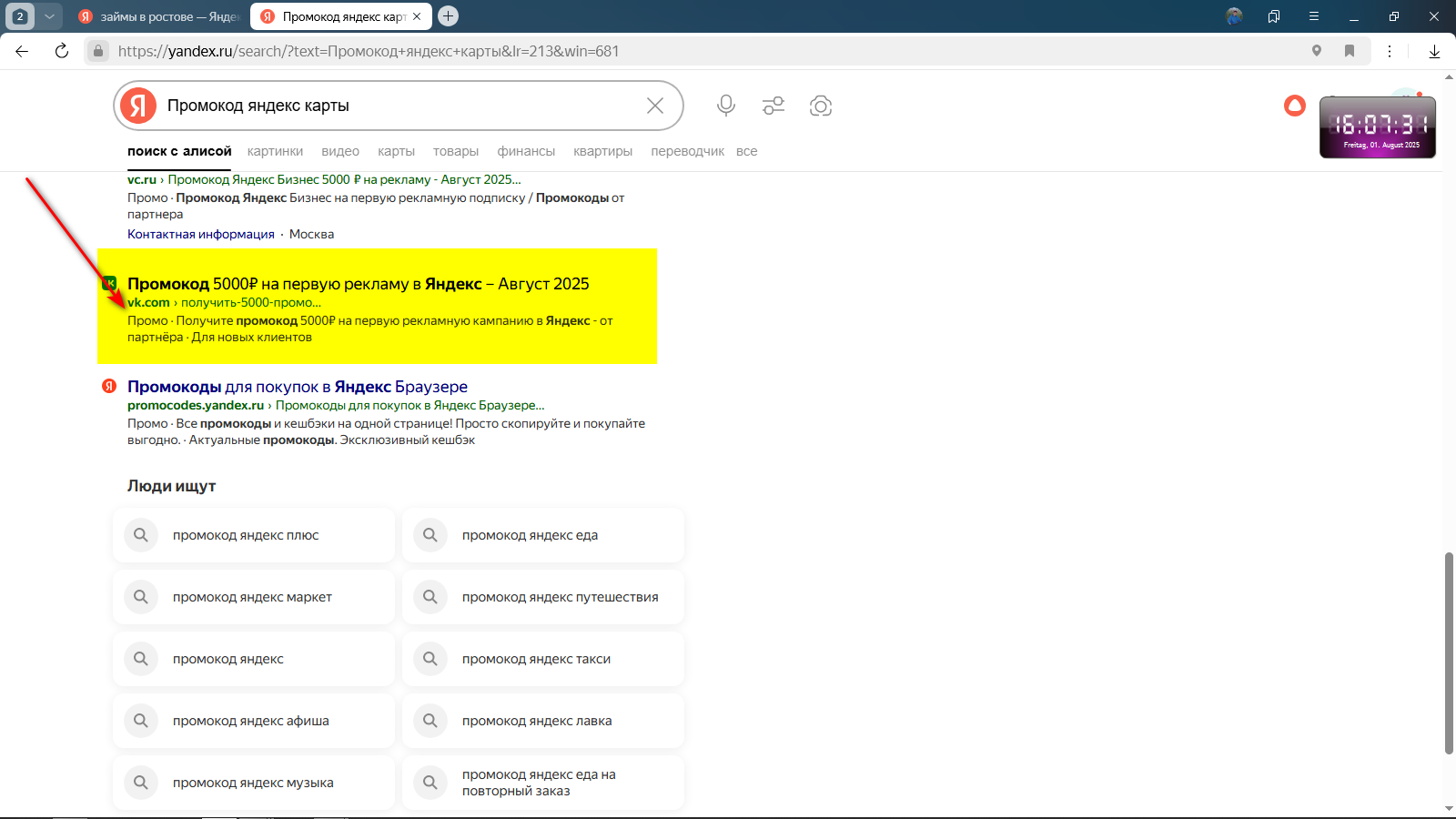
Task: Open Промокоды для покупок в Яндекс Браузере
Action: (x=298, y=387)
